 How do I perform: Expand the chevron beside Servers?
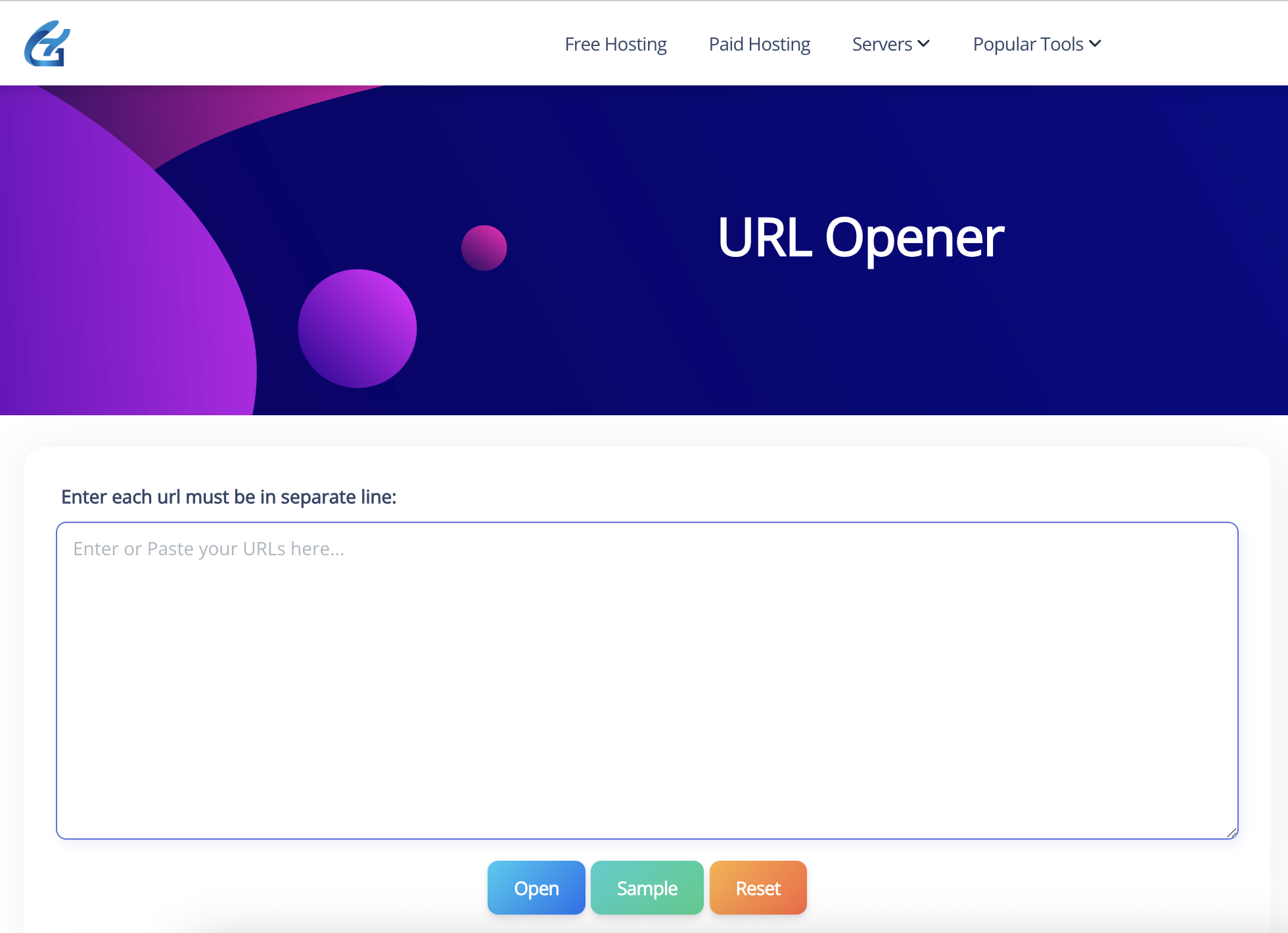924,43
